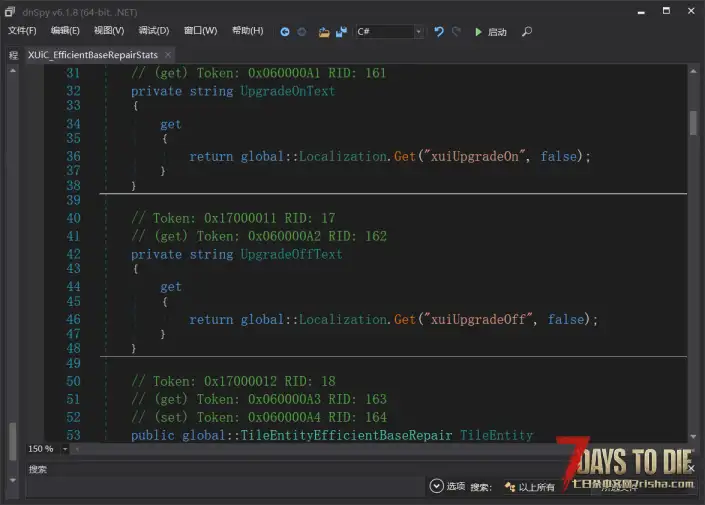The height and width of the screenshot is (505, 705).
Task: Open the 调试(D) menu
Action: click(x=154, y=31)
